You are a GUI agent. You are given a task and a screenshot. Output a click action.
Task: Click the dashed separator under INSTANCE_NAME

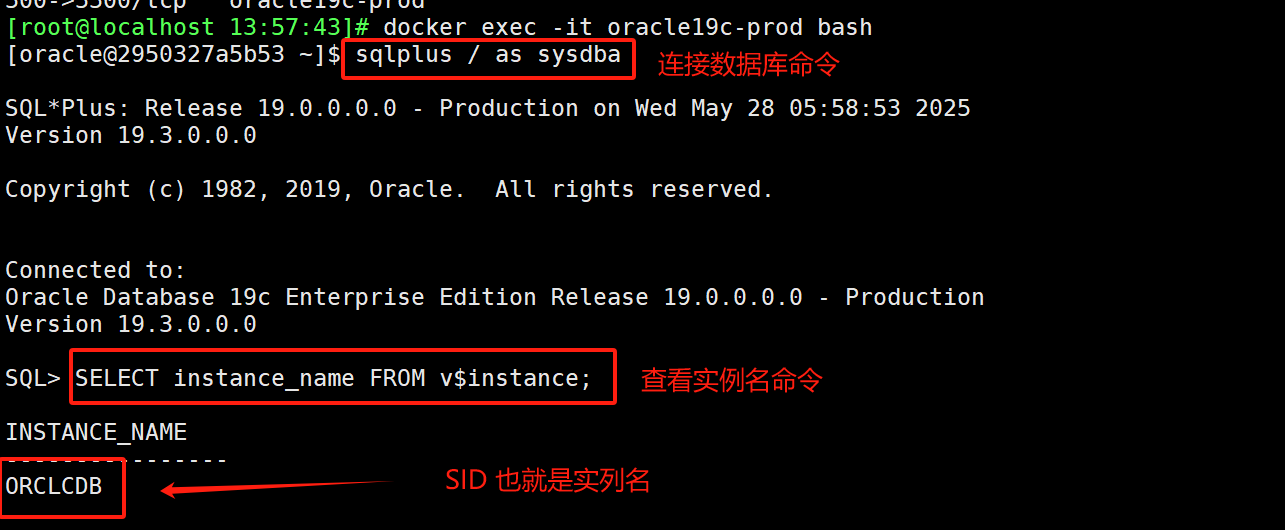(116, 460)
